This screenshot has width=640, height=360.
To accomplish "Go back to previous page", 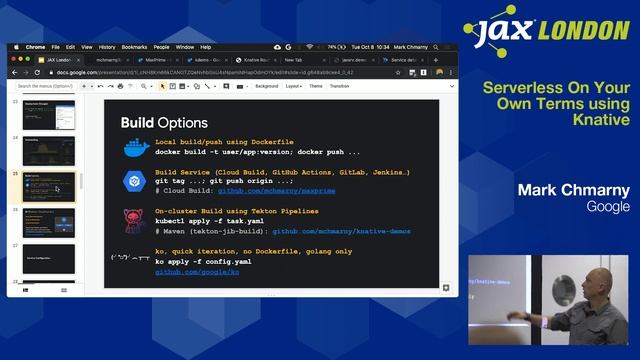I will pos(15,73).
